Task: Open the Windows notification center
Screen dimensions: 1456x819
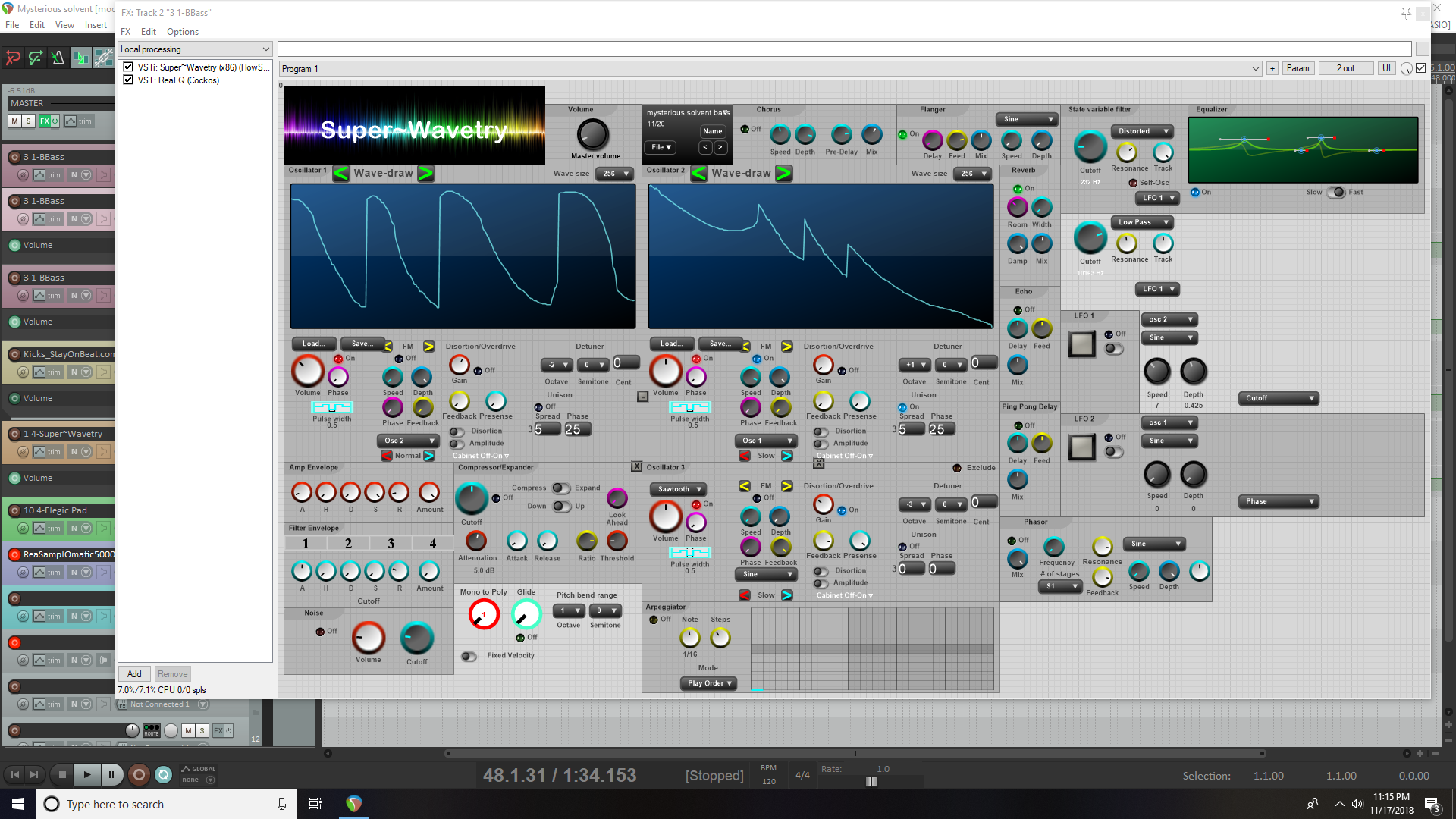Action: (x=1432, y=804)
